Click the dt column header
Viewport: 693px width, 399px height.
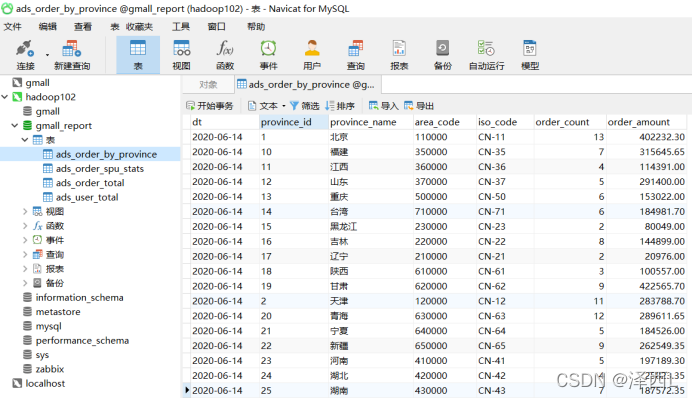click(x=225, y=122)
